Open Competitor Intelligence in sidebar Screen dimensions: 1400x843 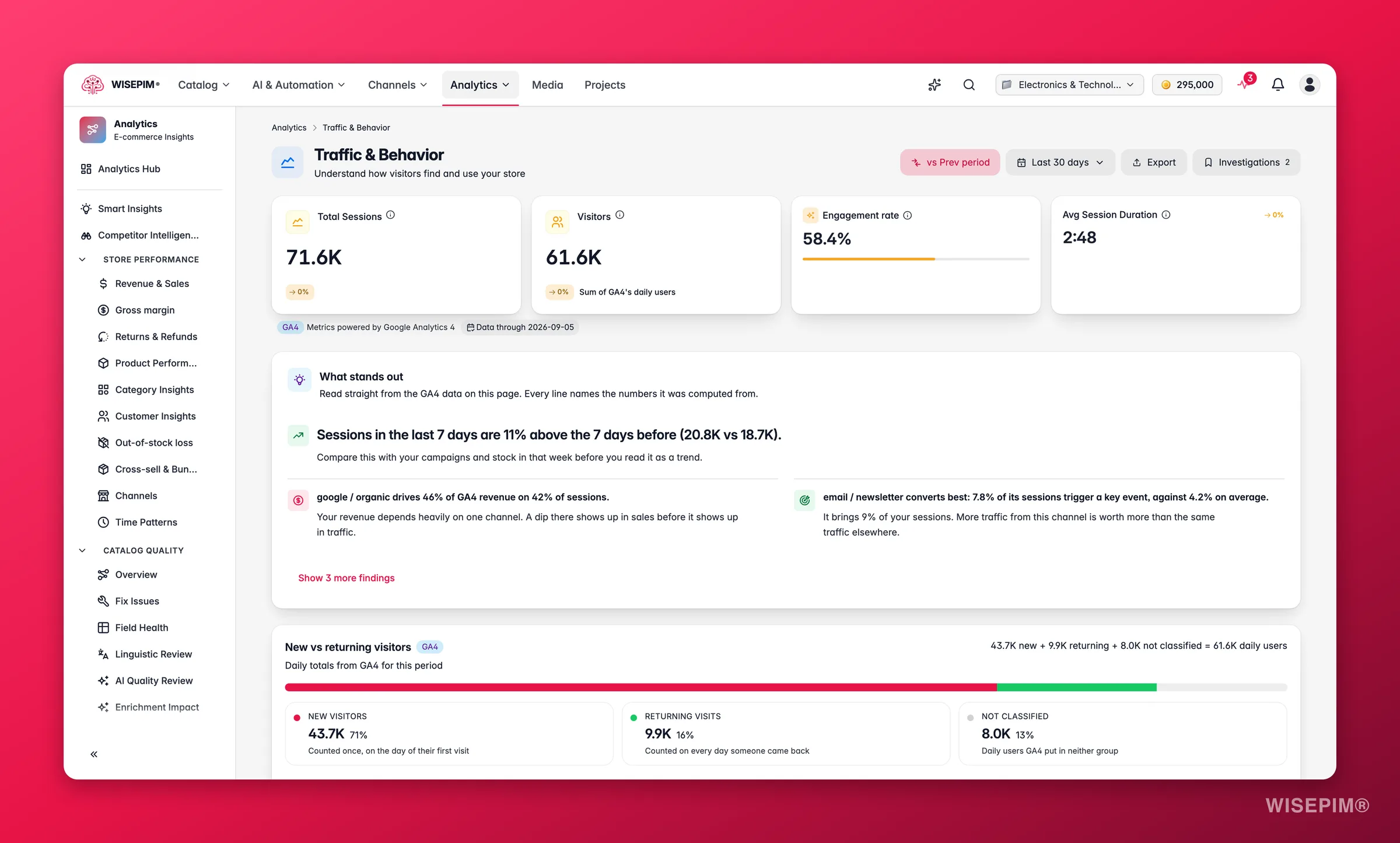click(x=150, y=235)
